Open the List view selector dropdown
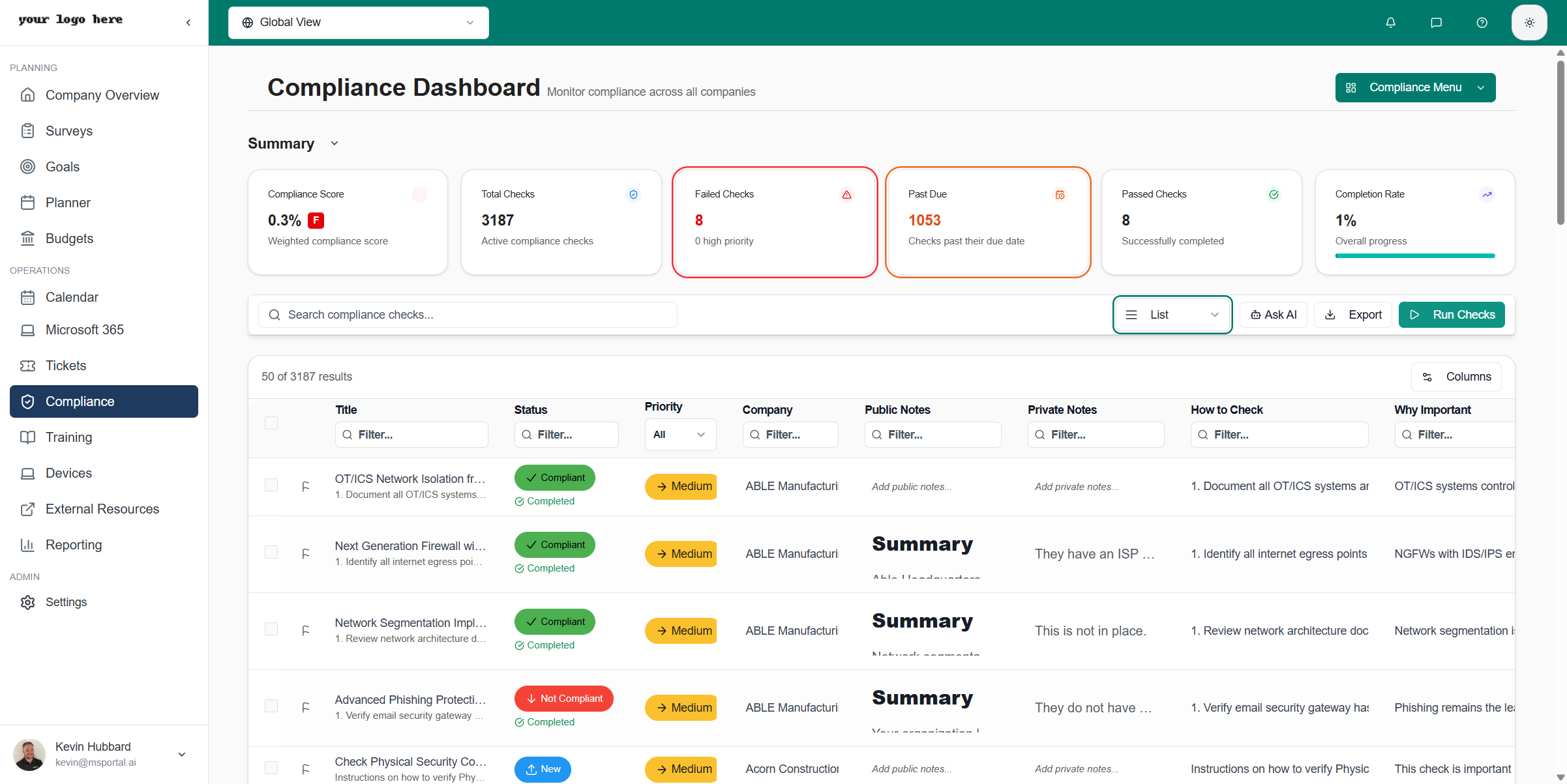 click(1172, 314)
